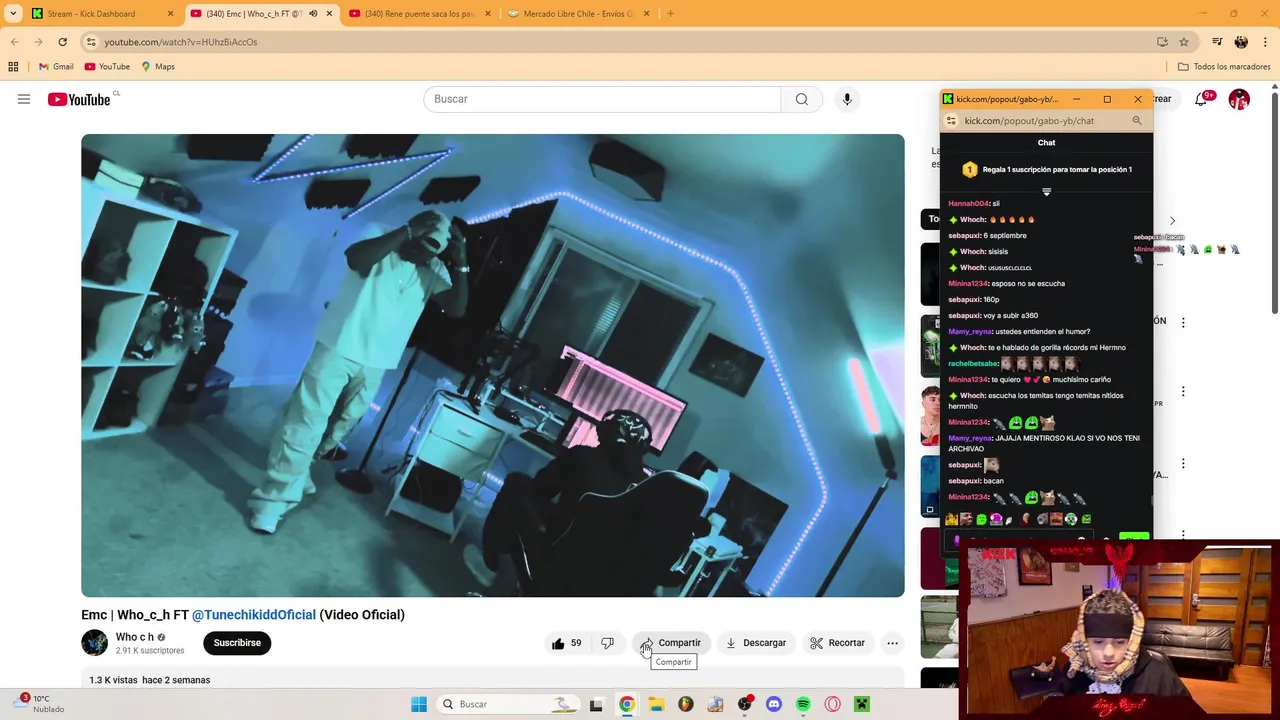
Task: Click 'esposo no se escucha' chat message
Action: [x=1028, y=284]
